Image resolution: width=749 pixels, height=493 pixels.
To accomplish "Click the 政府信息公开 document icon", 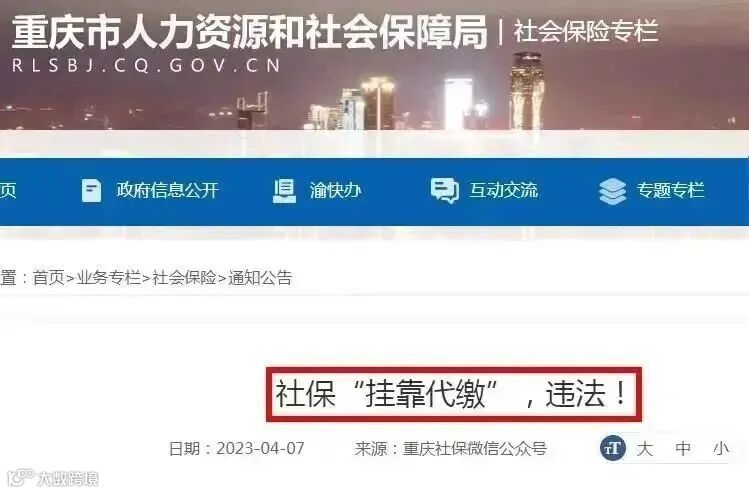I will [91, 191].
